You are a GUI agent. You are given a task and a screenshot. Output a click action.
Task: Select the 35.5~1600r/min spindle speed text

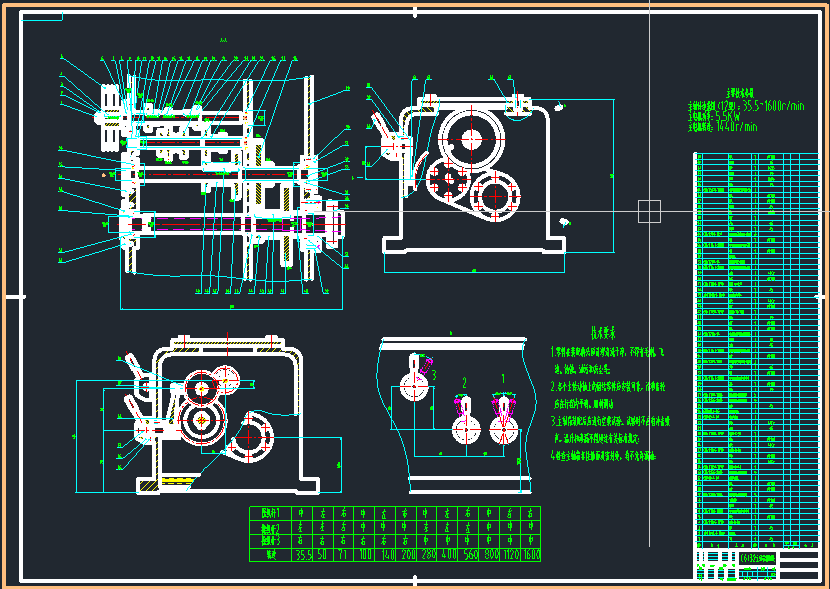(x=773, y=106)
